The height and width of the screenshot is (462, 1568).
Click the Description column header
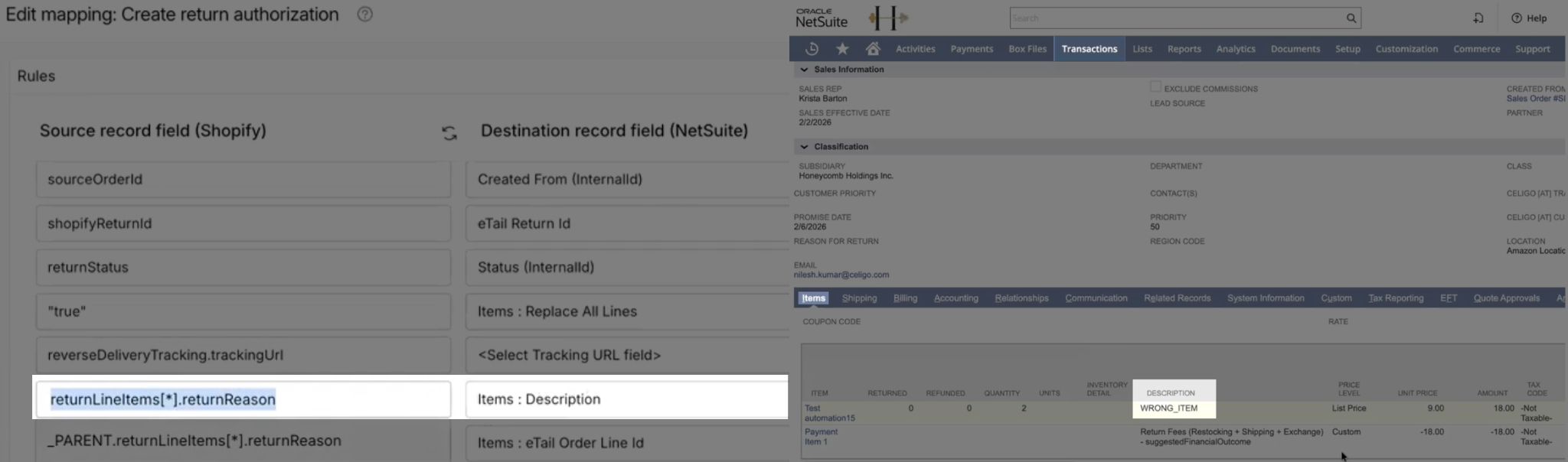[x=1170, y=393]
